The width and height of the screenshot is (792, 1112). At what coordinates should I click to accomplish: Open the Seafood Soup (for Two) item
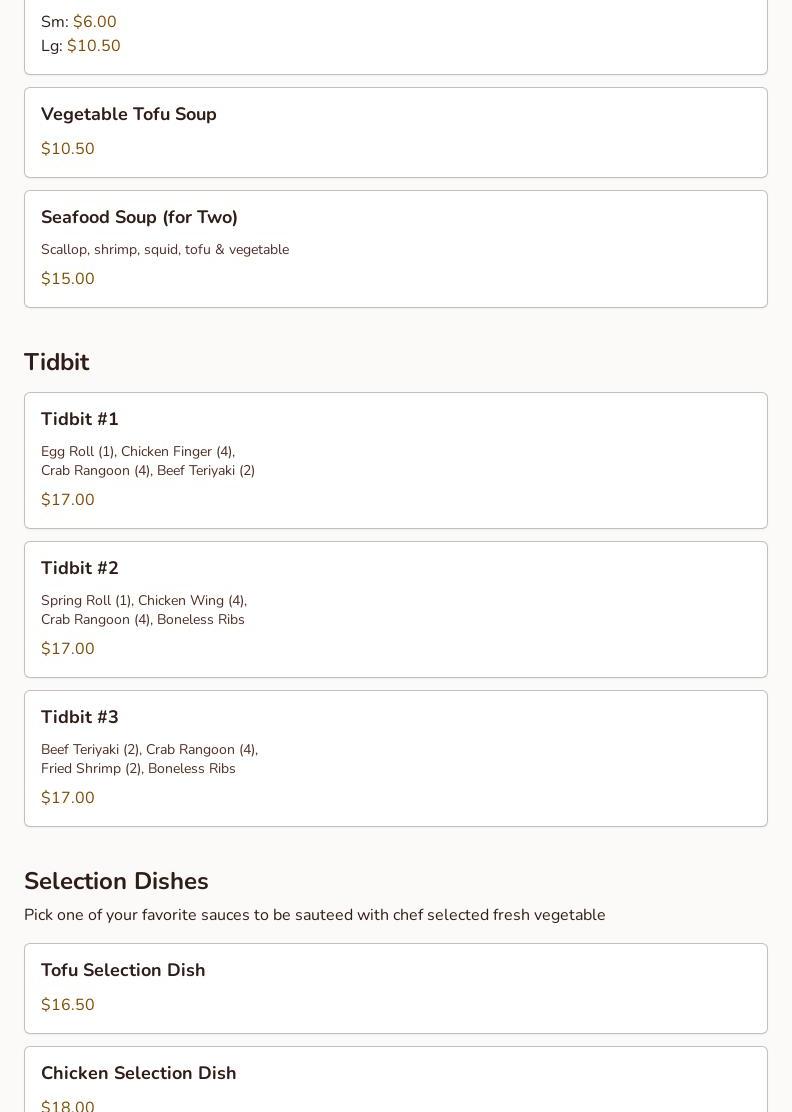139,218
